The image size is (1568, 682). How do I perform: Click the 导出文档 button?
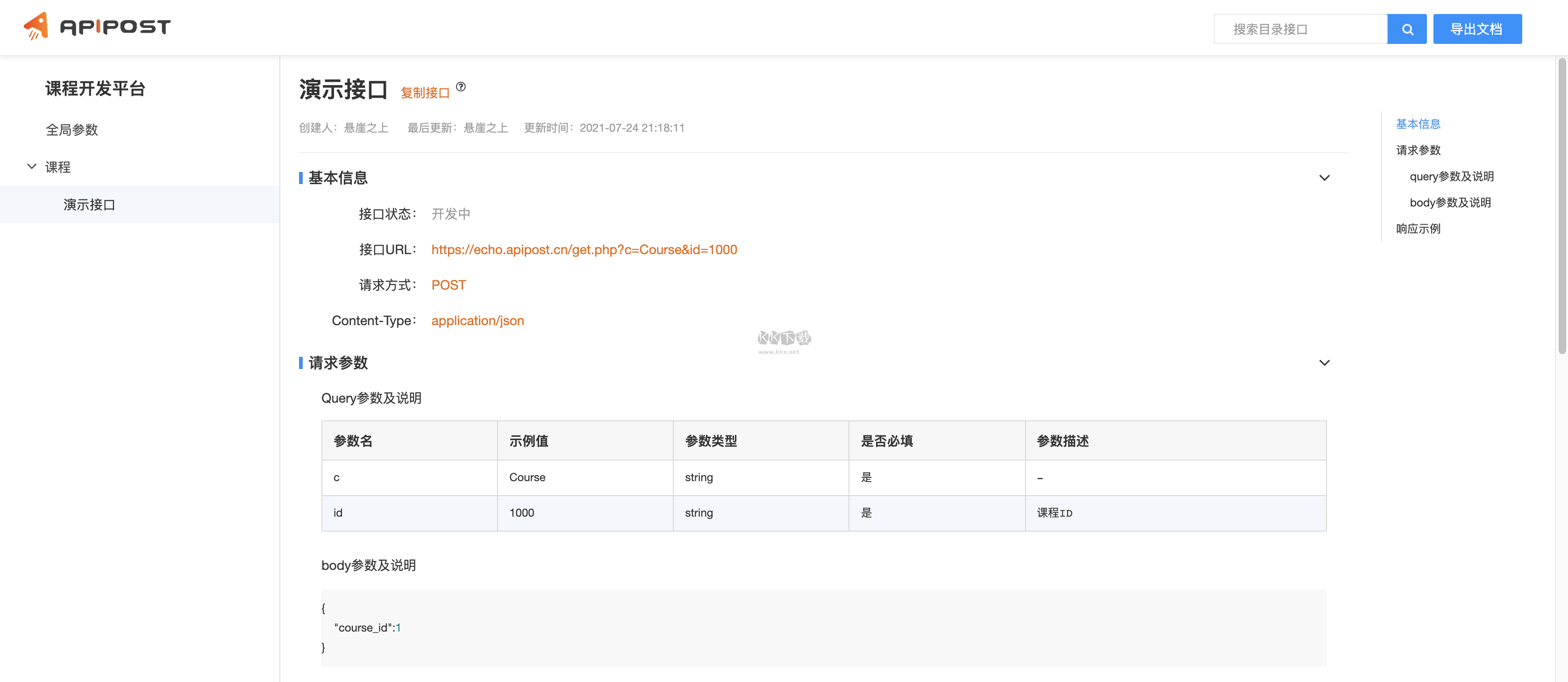click(1477, 28)
